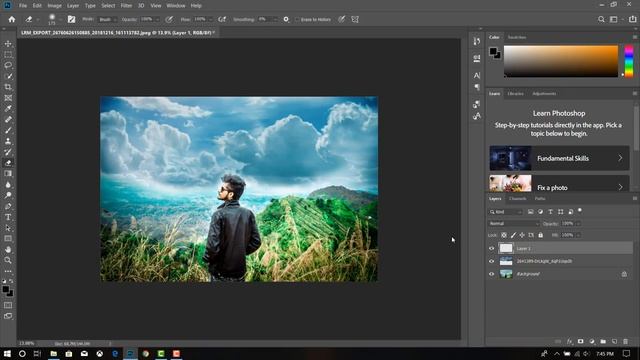Click the Home icon in options bar
Image resolution: width=640 pixels, height=360 pixels.
[x=11, y=19]
